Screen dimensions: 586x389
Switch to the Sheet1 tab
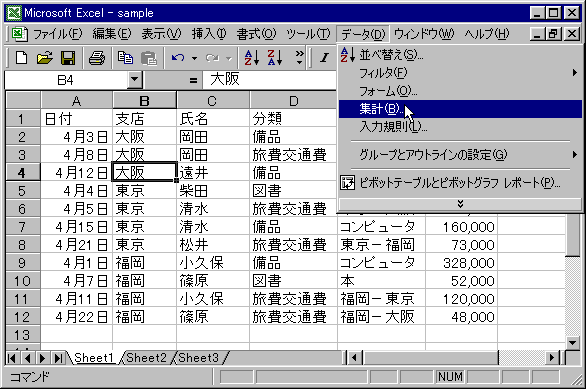[93, 358]
